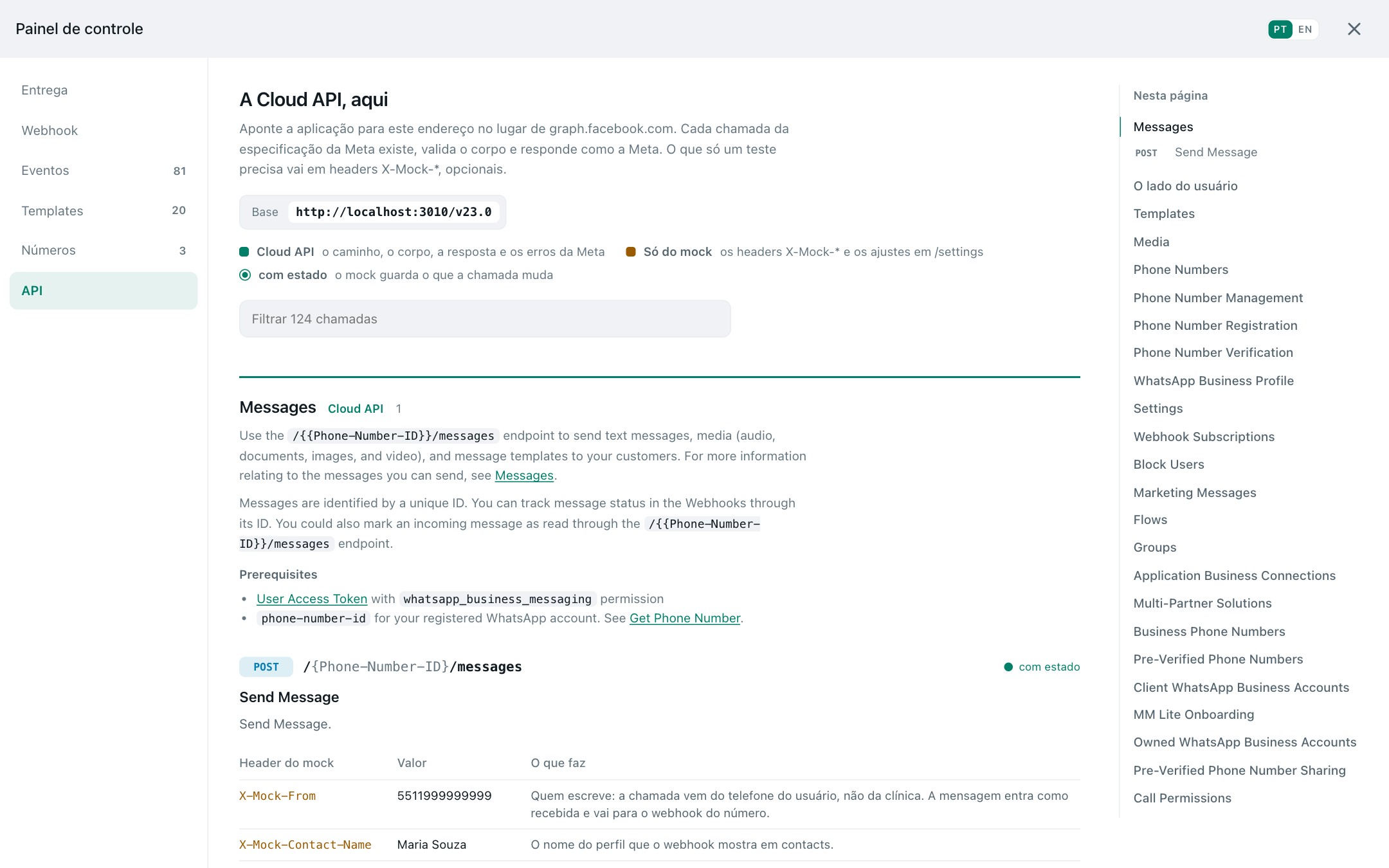Click the value 5511999999999 in the table

click(444, 796)
